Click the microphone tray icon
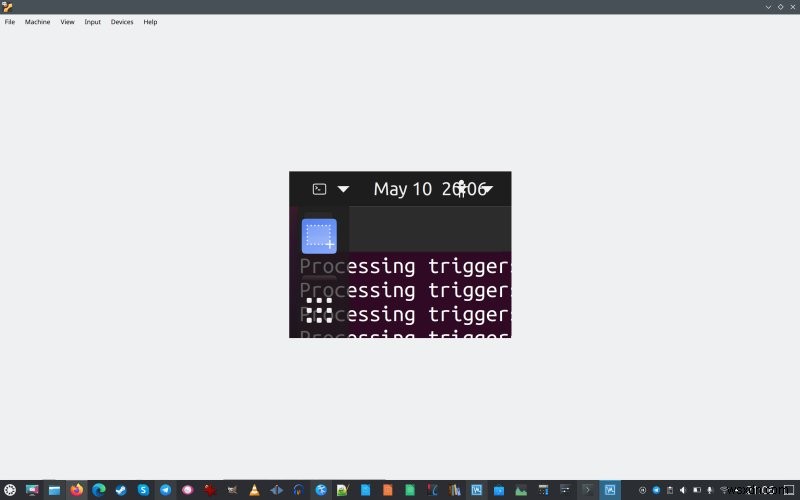The width and height of the screenshot is (800, 500). [710, 490]
